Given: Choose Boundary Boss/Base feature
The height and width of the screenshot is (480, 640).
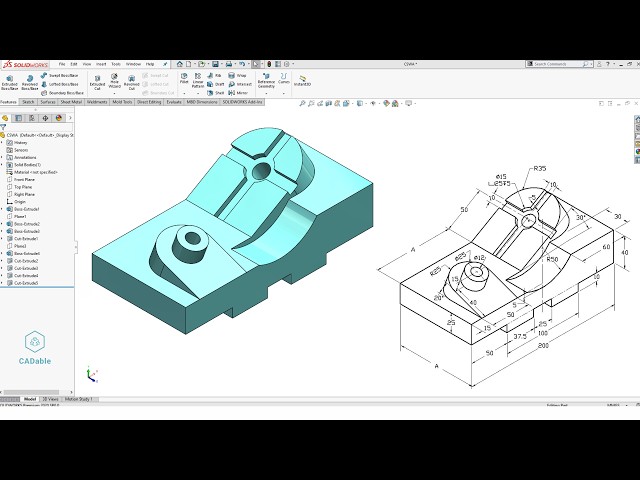Looking at the screenshot, I should coord(62,93).
